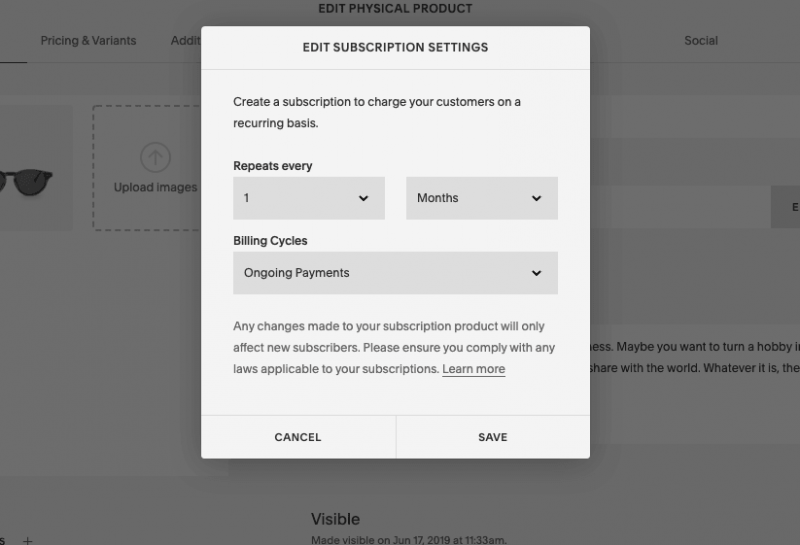
Task: Click the partially visible button at right edge
Action: [785, 207]
